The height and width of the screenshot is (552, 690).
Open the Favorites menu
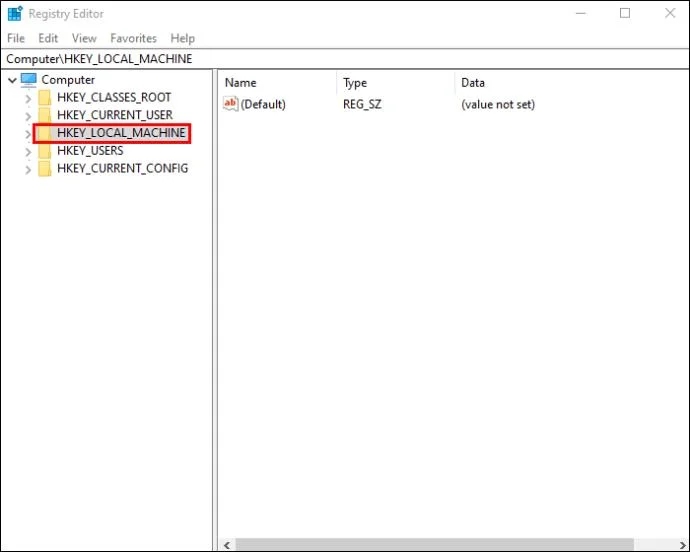(133, 38)
